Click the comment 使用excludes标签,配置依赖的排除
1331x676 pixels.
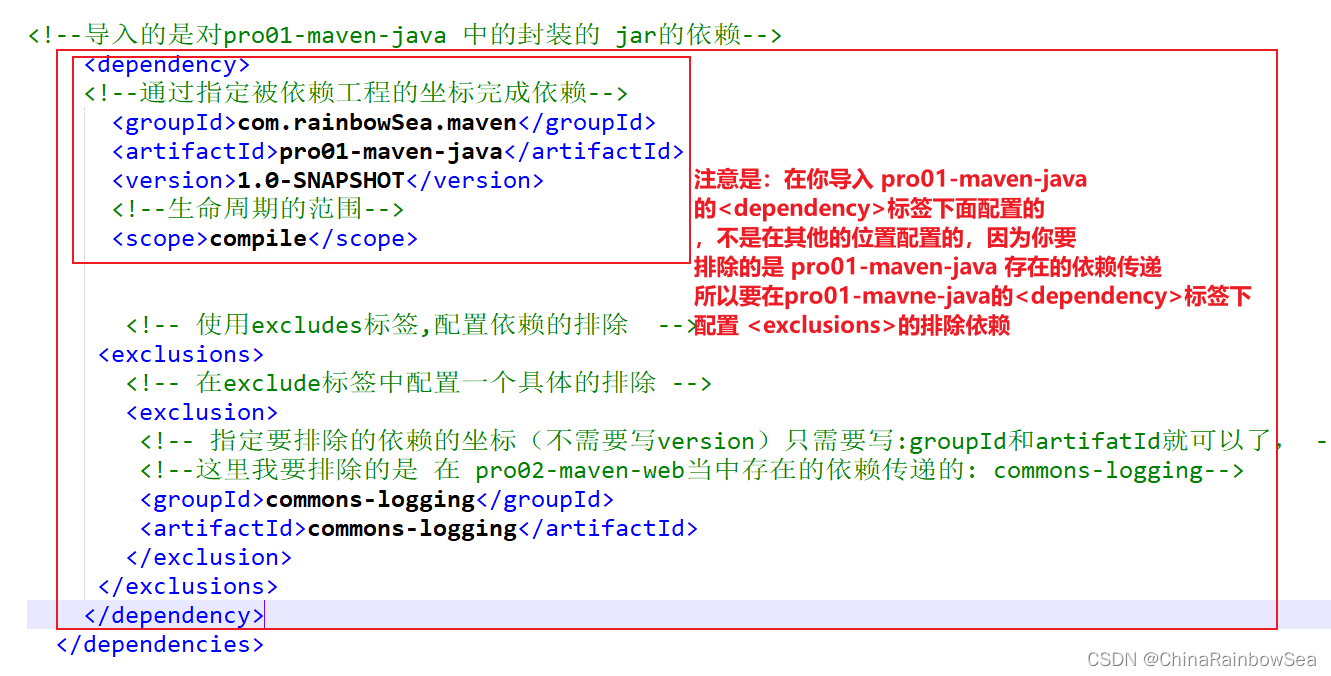pyautogui.click(x=411, y=326)
